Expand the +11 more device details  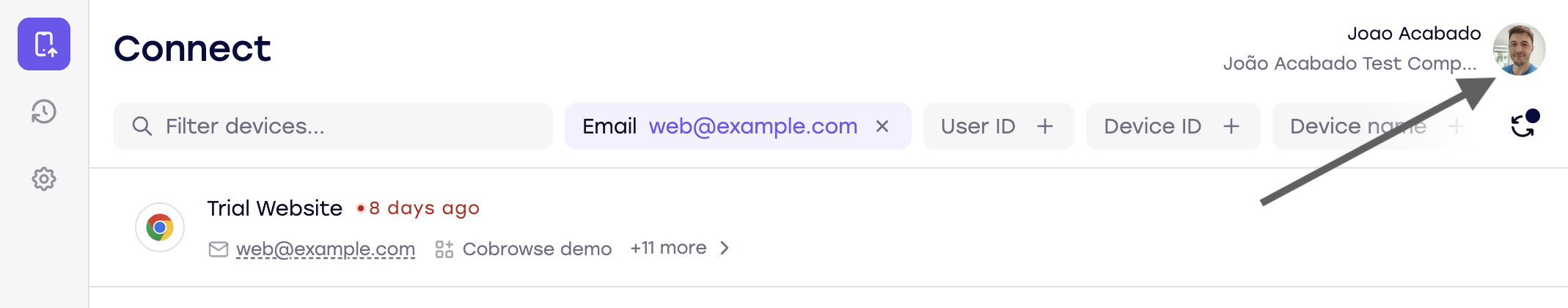668,248
